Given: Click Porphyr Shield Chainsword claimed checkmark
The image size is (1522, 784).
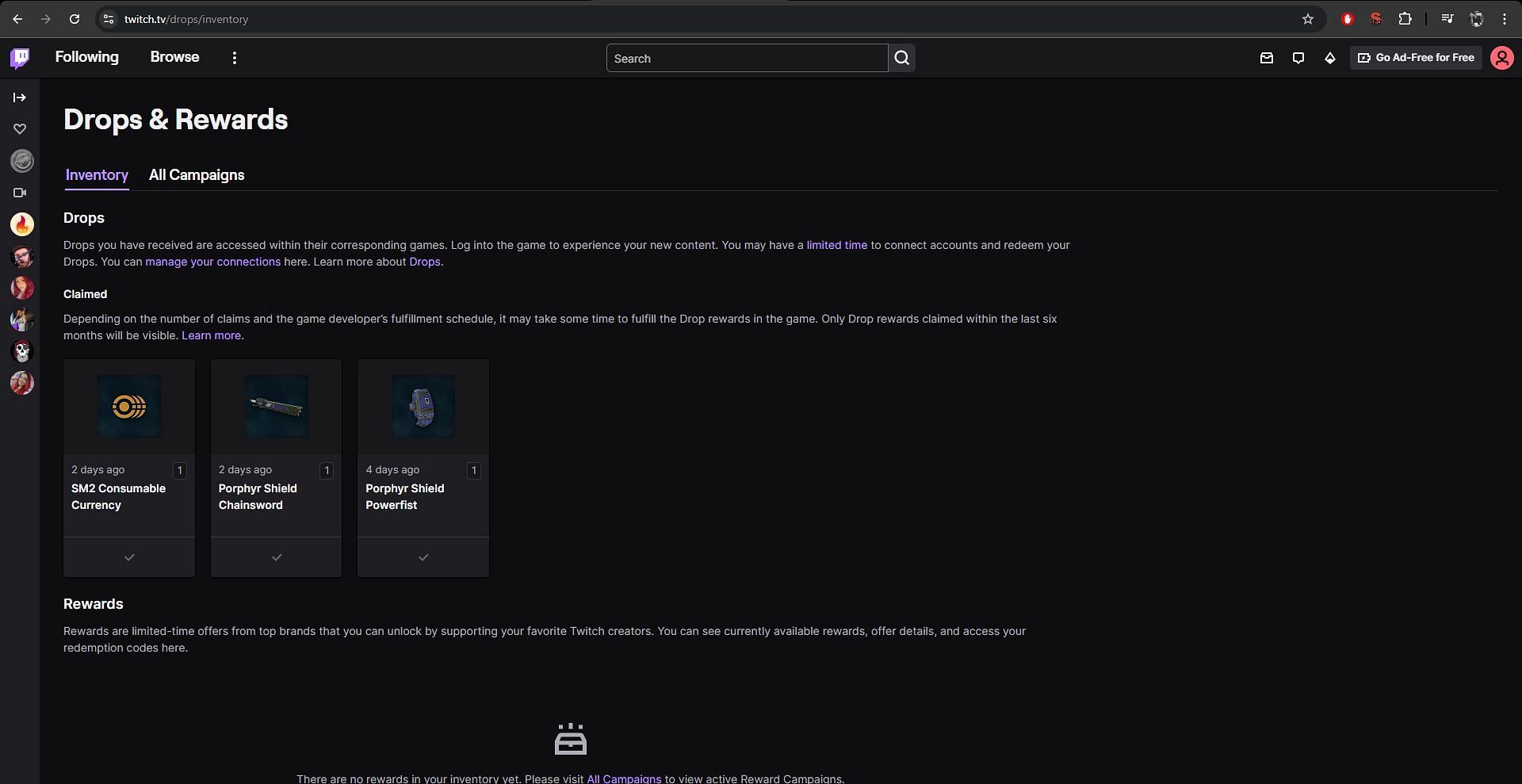Looking at the screenshot, I should (x=277, y=557).
